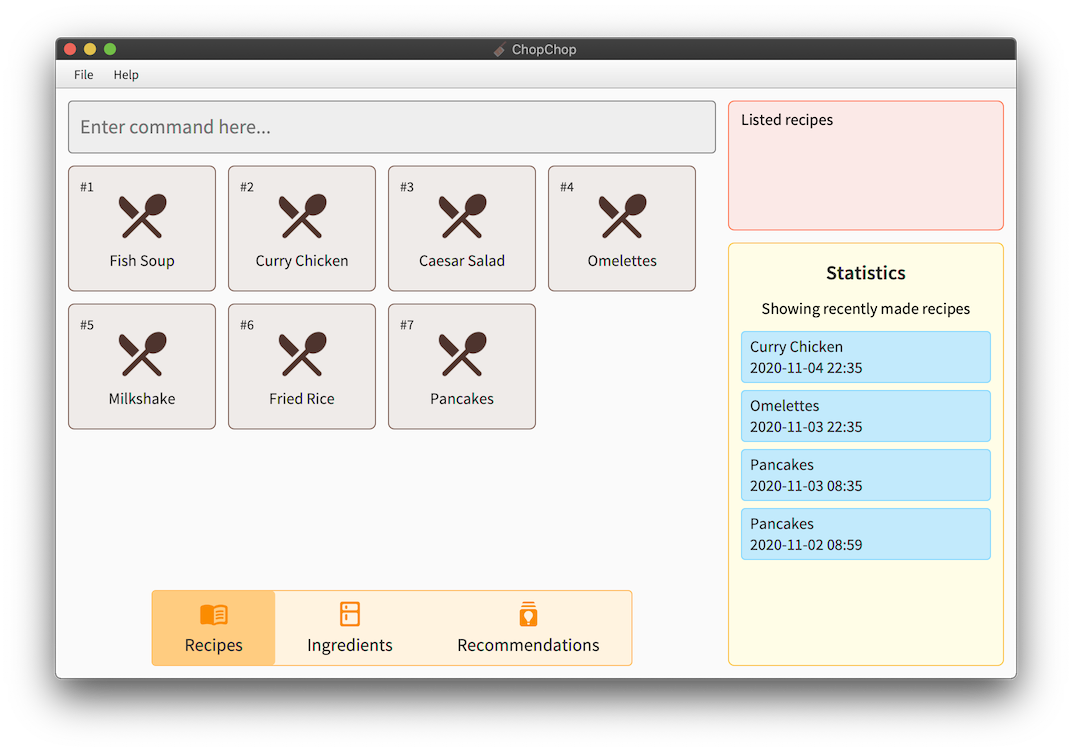The height and width of the screenshot is (752, 1072).
Task: Click the lightbulb Recommendations icon
Action: click(x=528, y=614)
